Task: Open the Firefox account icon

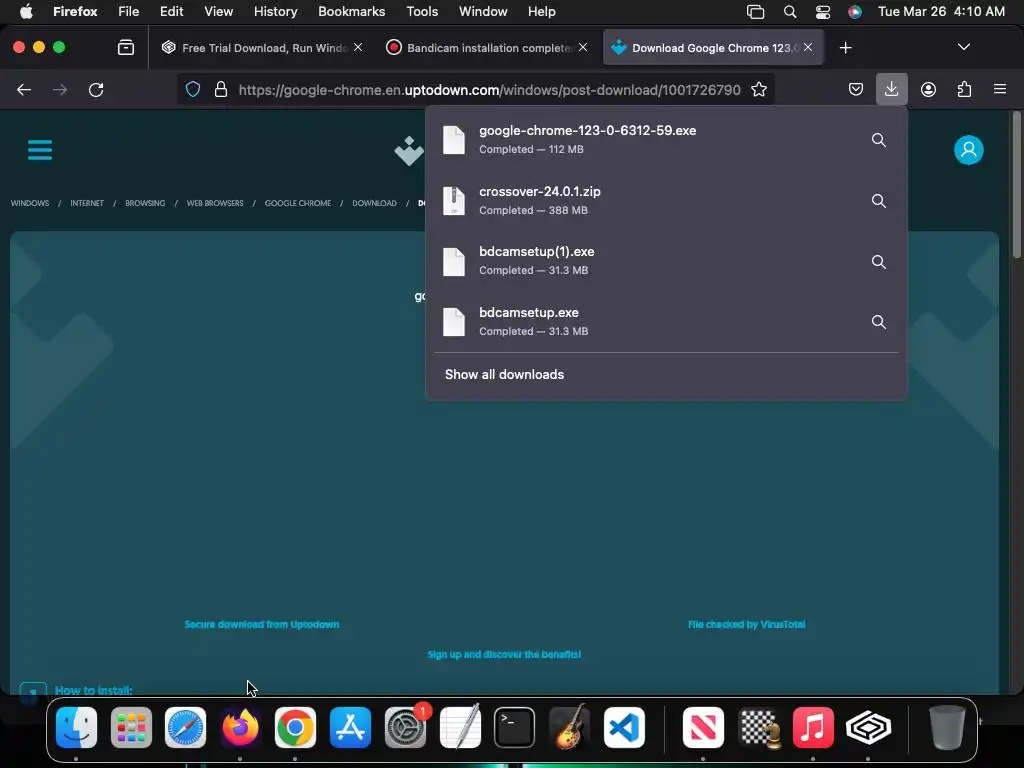Action: [928, 89]
